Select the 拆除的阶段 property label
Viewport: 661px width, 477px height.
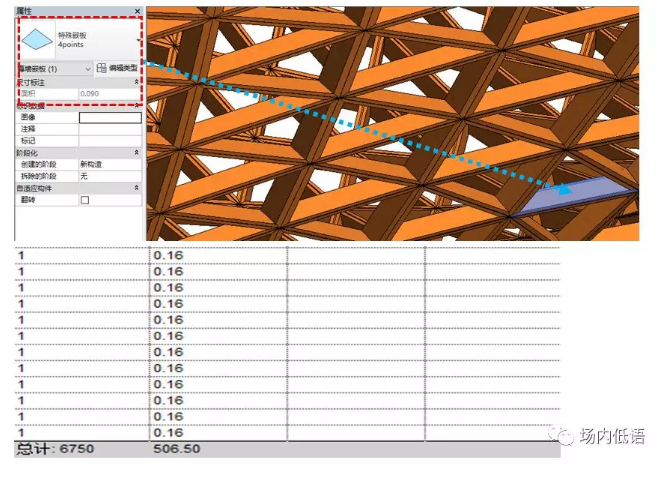pos(38,176)
